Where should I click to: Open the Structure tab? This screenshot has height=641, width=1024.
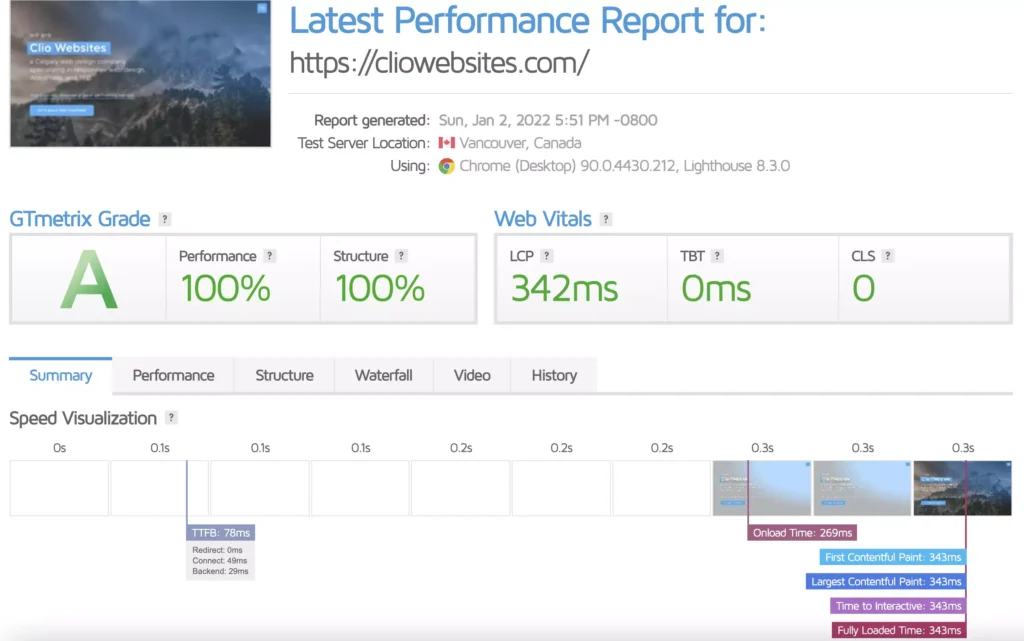(x=284, y=376)
